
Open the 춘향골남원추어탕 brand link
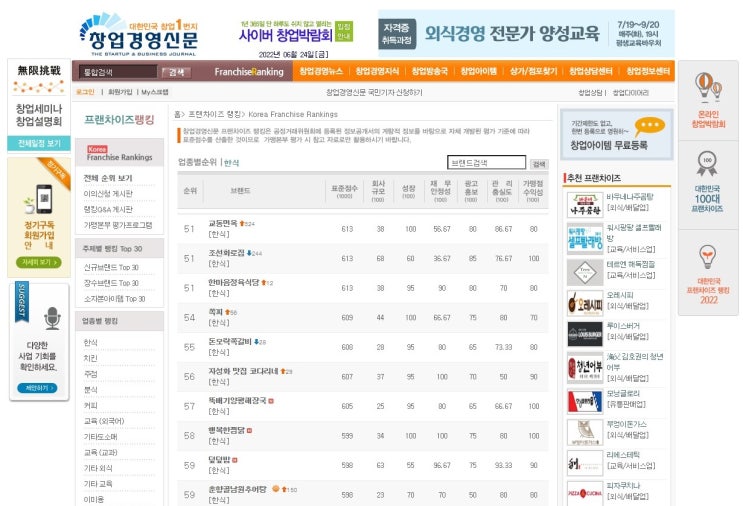(237, 489)
